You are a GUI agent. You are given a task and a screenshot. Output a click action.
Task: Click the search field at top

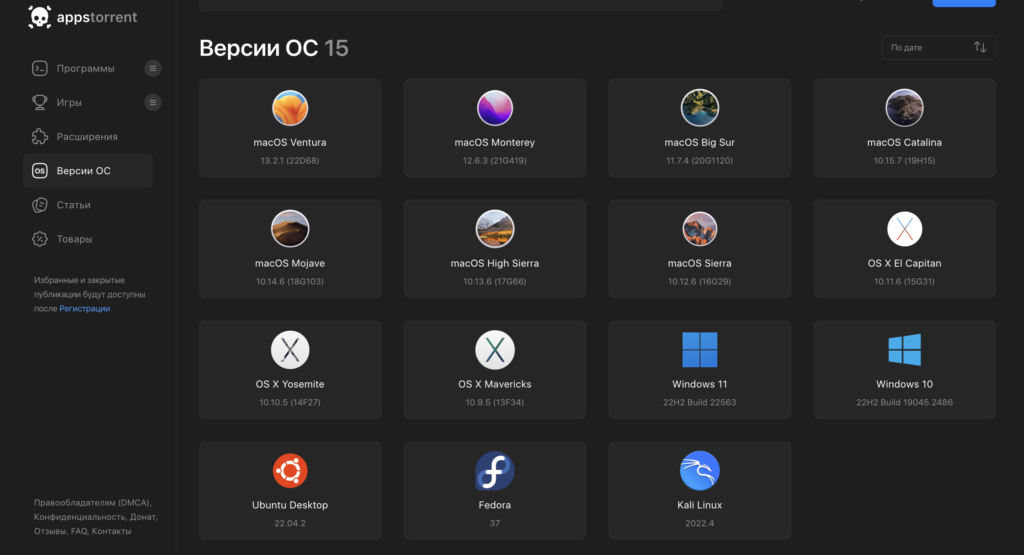pos(460,5)
